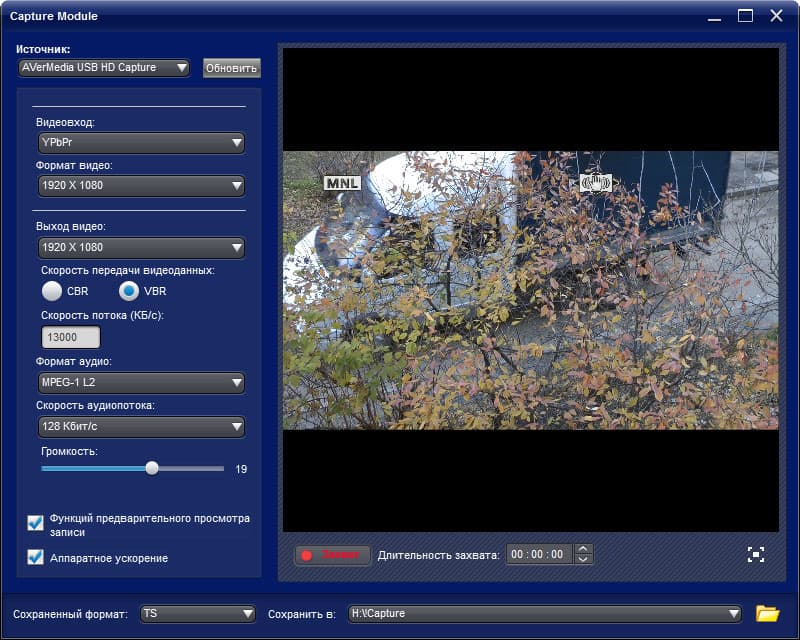Increase capture duration with the up arrow
Screen dimensions: 800x640
coord(583,549)
